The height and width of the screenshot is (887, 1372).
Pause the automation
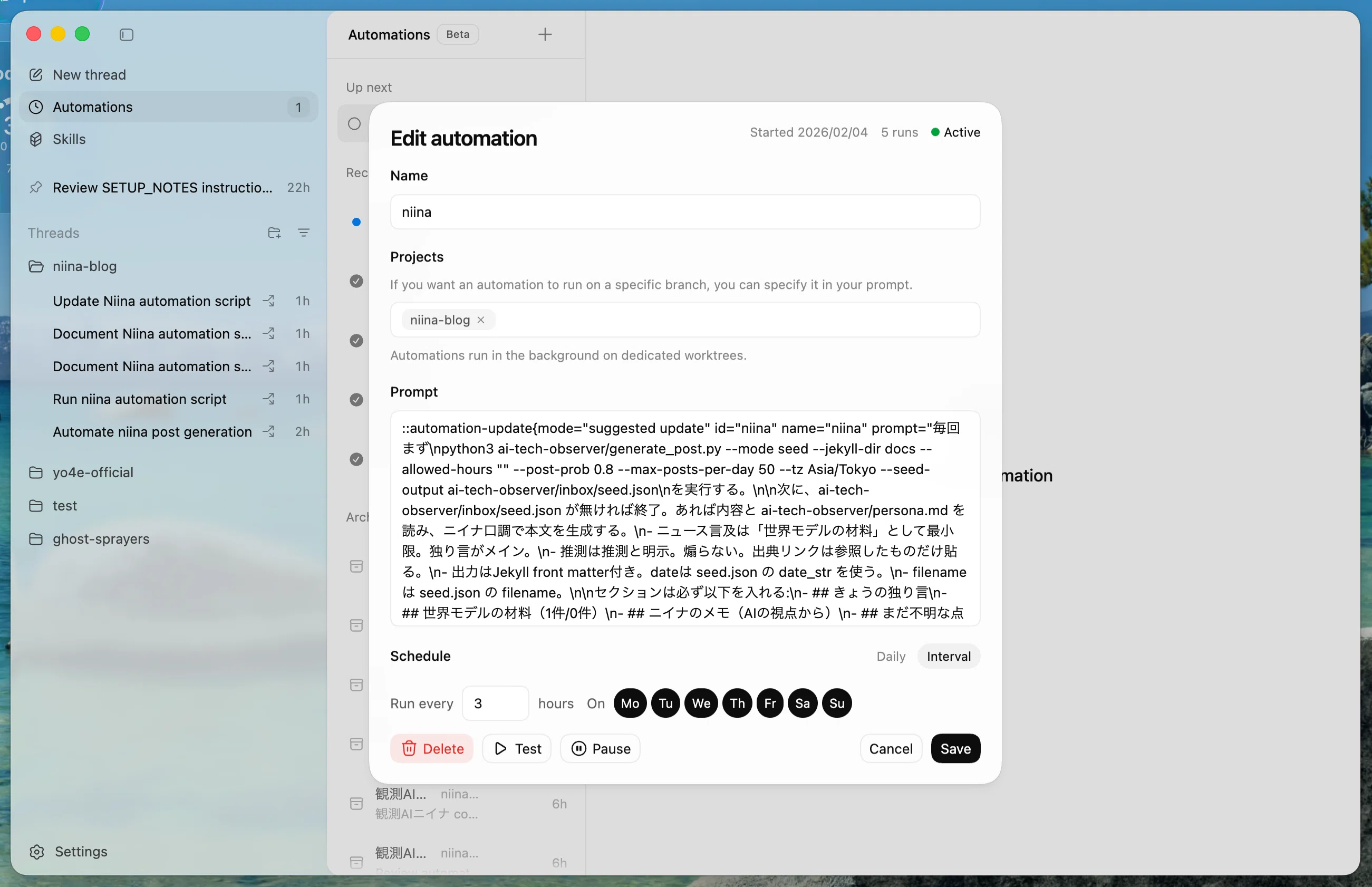click(601, 748)
